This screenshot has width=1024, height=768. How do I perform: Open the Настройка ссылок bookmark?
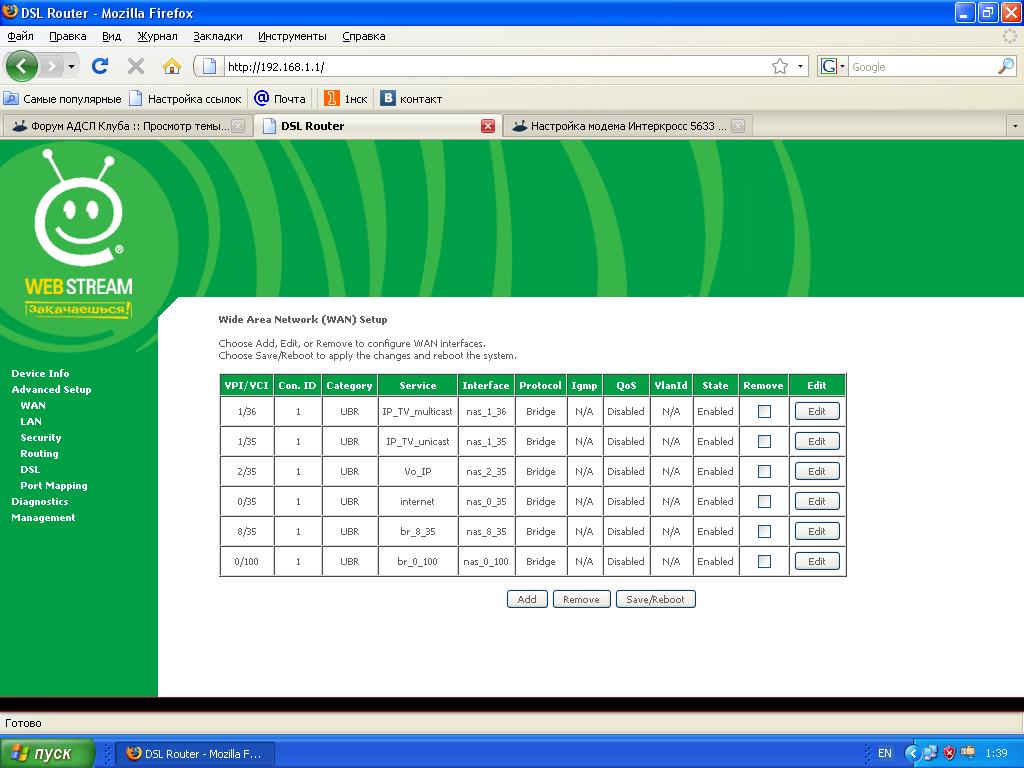[x=185, y=99]
